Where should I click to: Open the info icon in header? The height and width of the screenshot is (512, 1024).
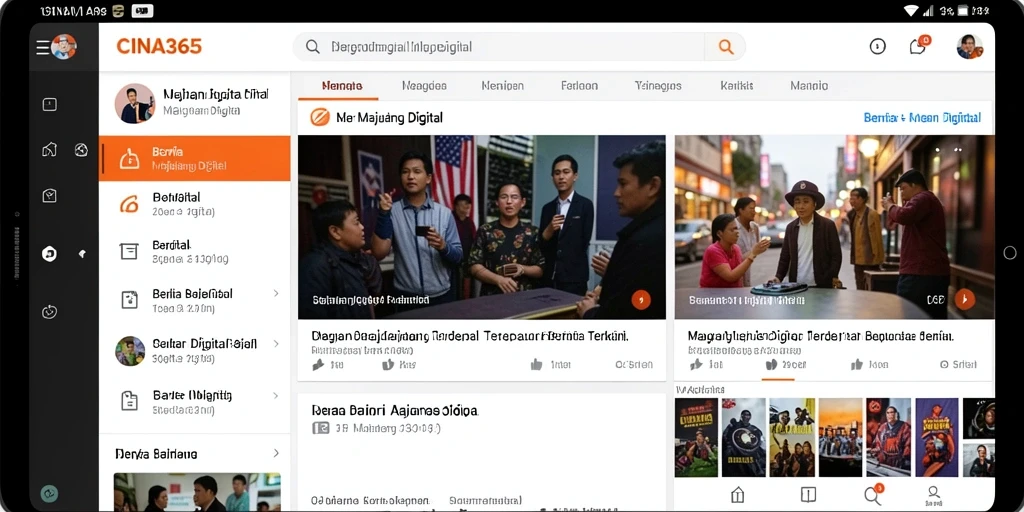[877, 46]
